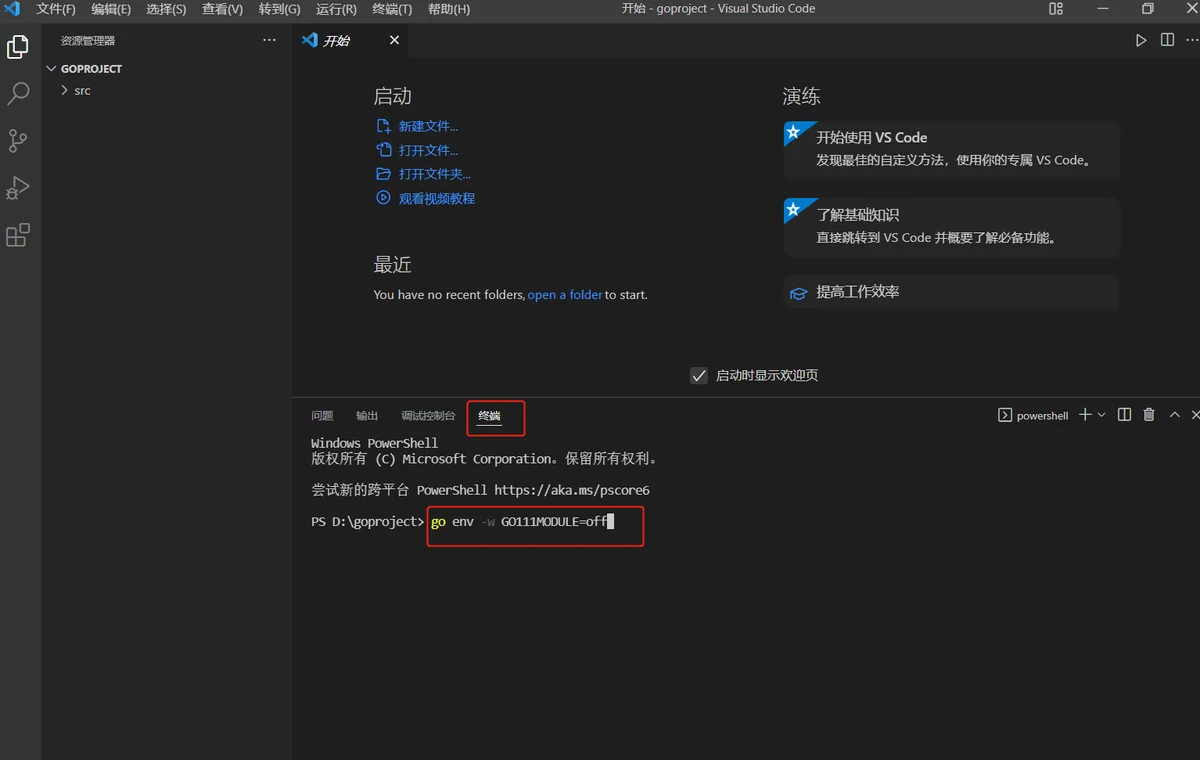Image resolution: width=1200 pixels, height=760 pixels.
Task: Open the Extensions view
Action: point(18,235)
